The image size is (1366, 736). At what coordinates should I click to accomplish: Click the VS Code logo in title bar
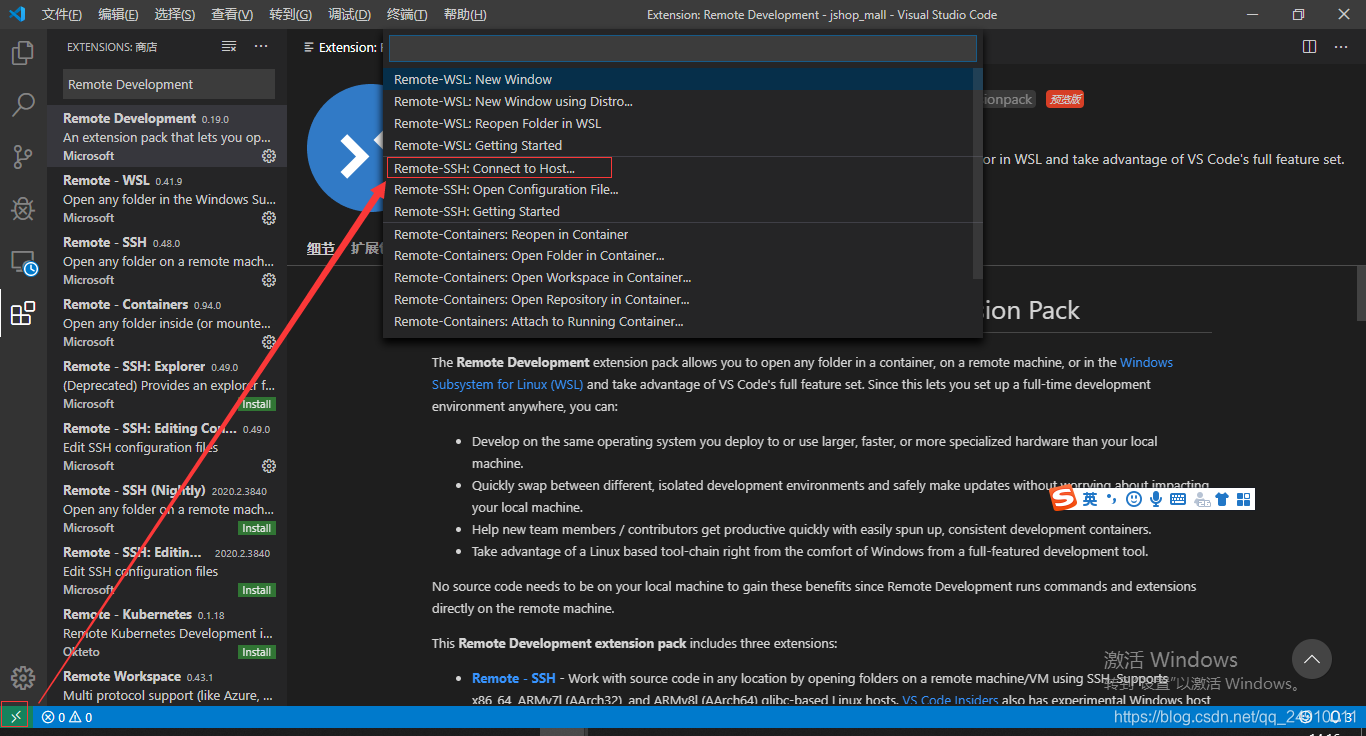pos(16,14)
